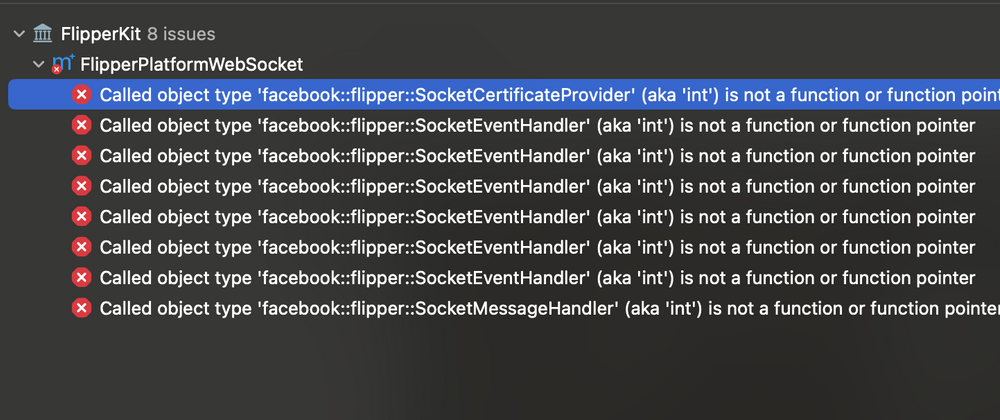This screenshot has width=1000, height=420.
Task: Click the first SocketEventHandler row's error icon
Action: [x=82, y=125]
